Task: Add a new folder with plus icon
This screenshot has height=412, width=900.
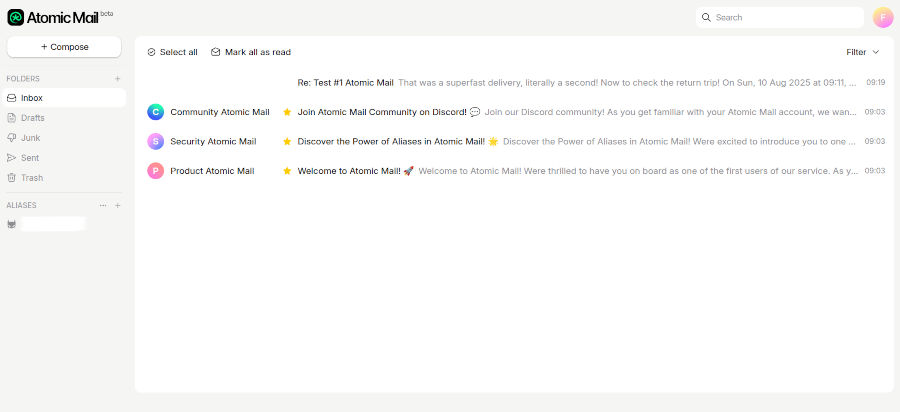Action: click(x=118, y=79)
